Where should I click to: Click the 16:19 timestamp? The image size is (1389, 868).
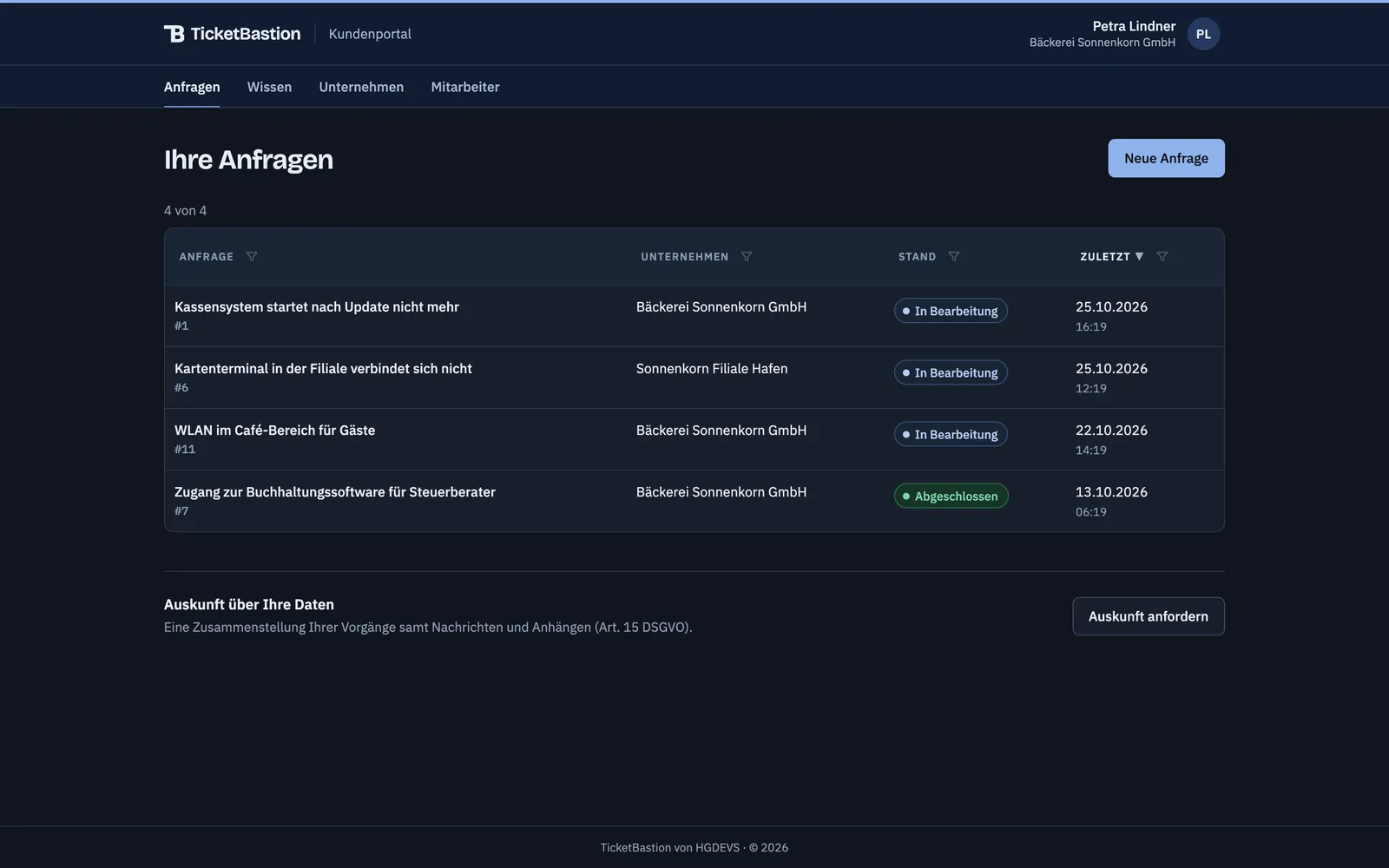[x=1091, y=326]
